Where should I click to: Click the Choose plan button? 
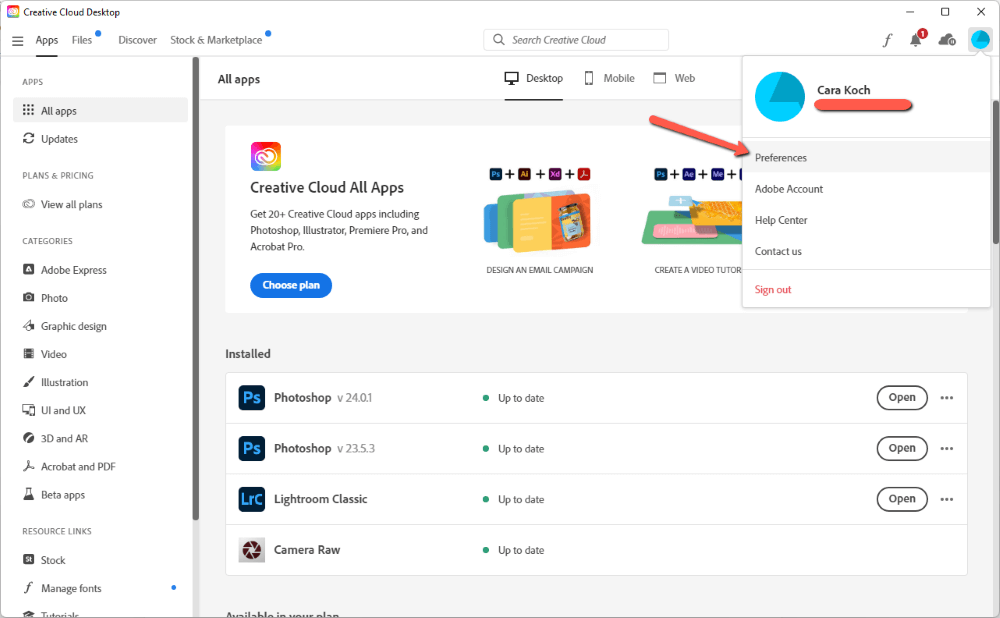291,285
